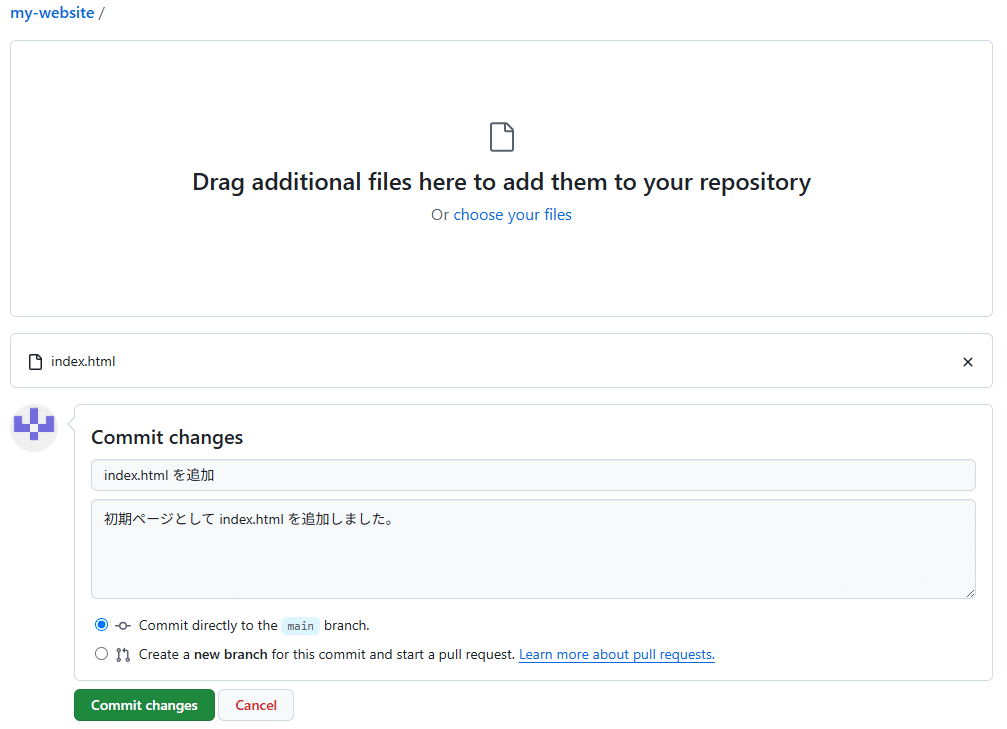This screenshot has width=1007, height=729.
Task: Click the Cancel button
Action: coord(256,704)
